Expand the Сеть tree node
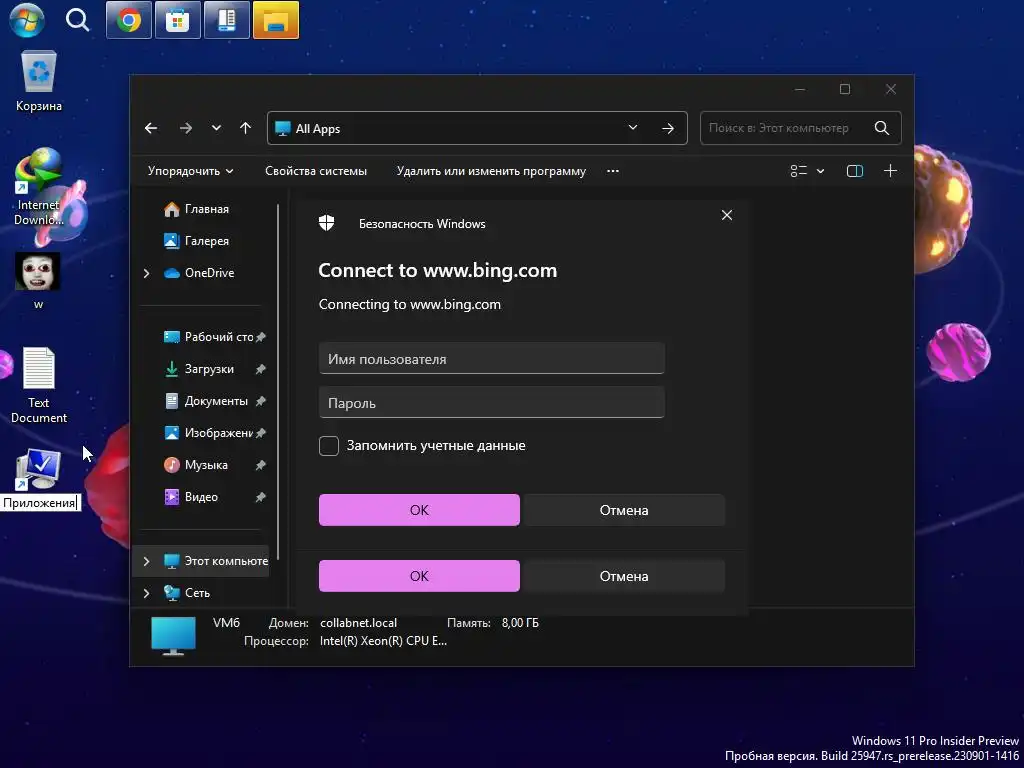The width and height of the screenshot is (1024, 768). click(x=146, y=593)
